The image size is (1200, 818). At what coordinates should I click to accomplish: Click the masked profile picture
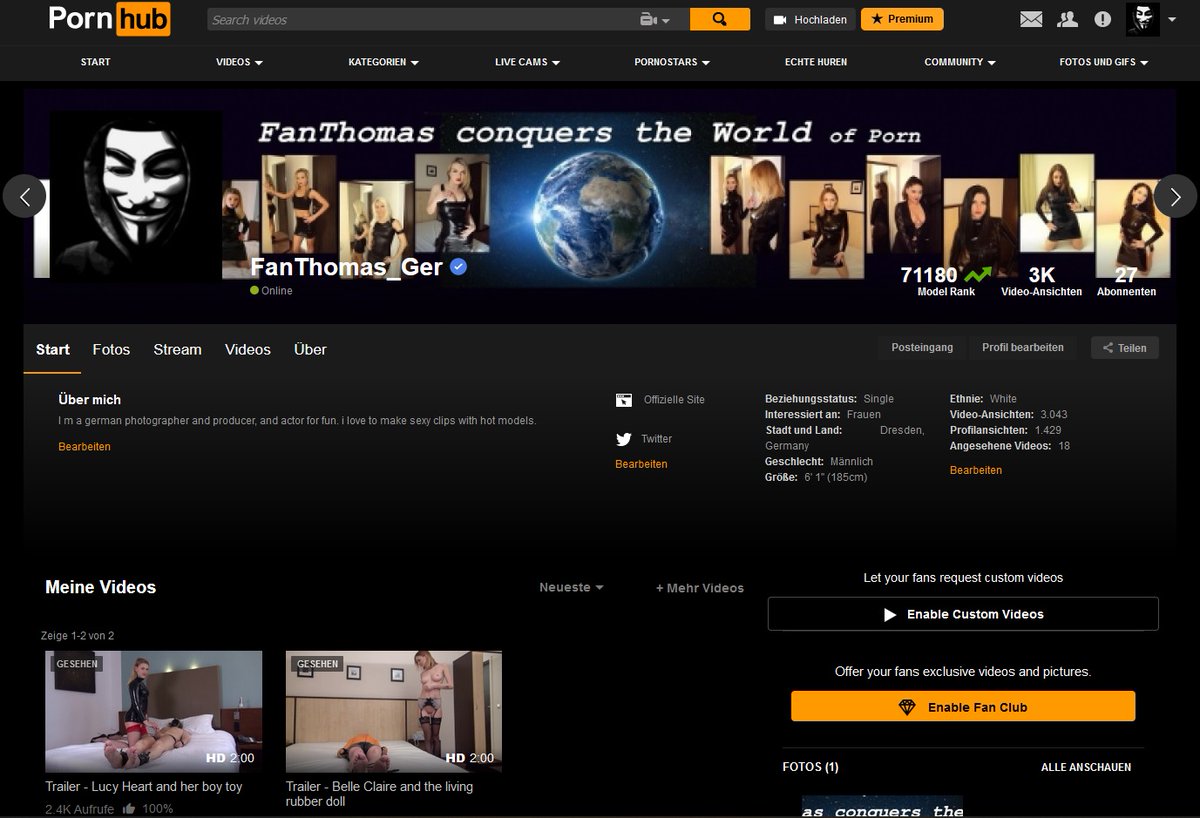[x=135, y=195]
